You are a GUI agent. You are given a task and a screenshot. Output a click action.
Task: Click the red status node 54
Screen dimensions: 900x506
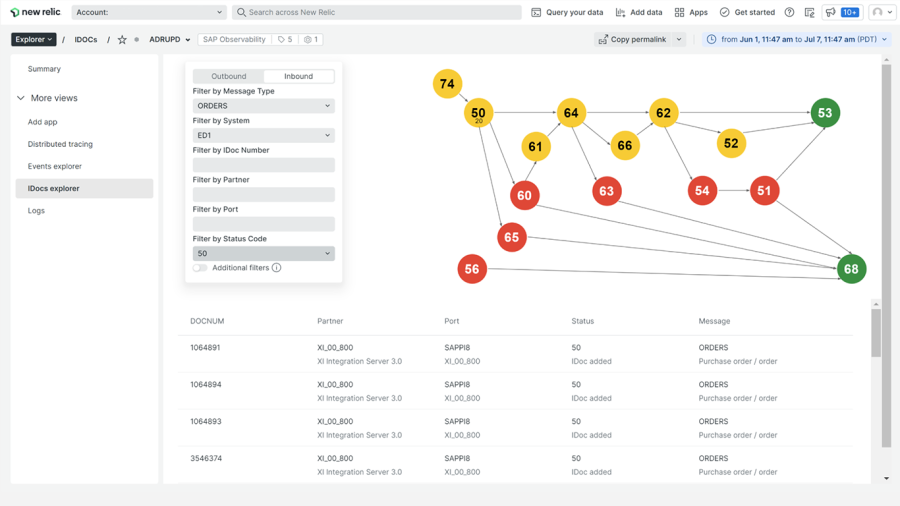703,190
